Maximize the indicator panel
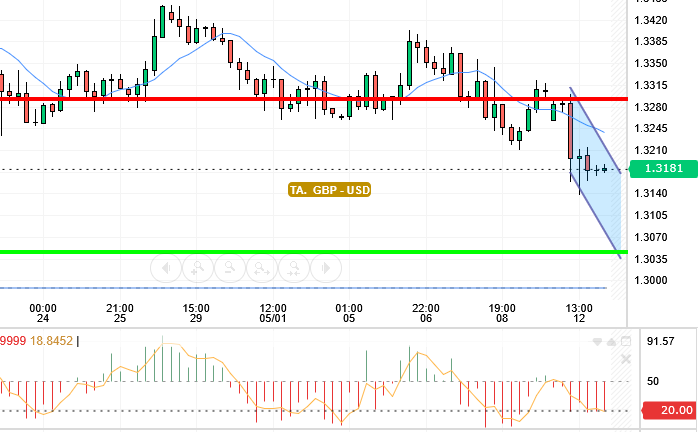Image resolution: width=698 pixels, height=432 pixels. pos(626,342)
